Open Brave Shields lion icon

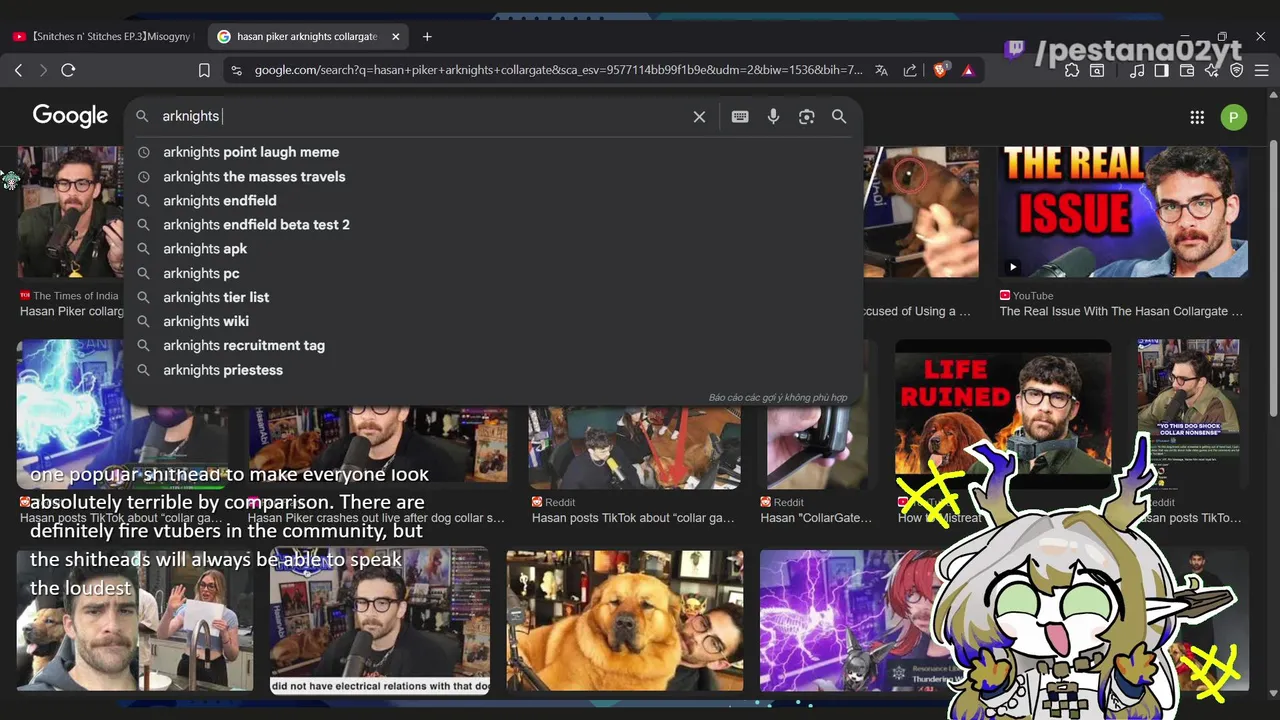click(x=940, y=70)
